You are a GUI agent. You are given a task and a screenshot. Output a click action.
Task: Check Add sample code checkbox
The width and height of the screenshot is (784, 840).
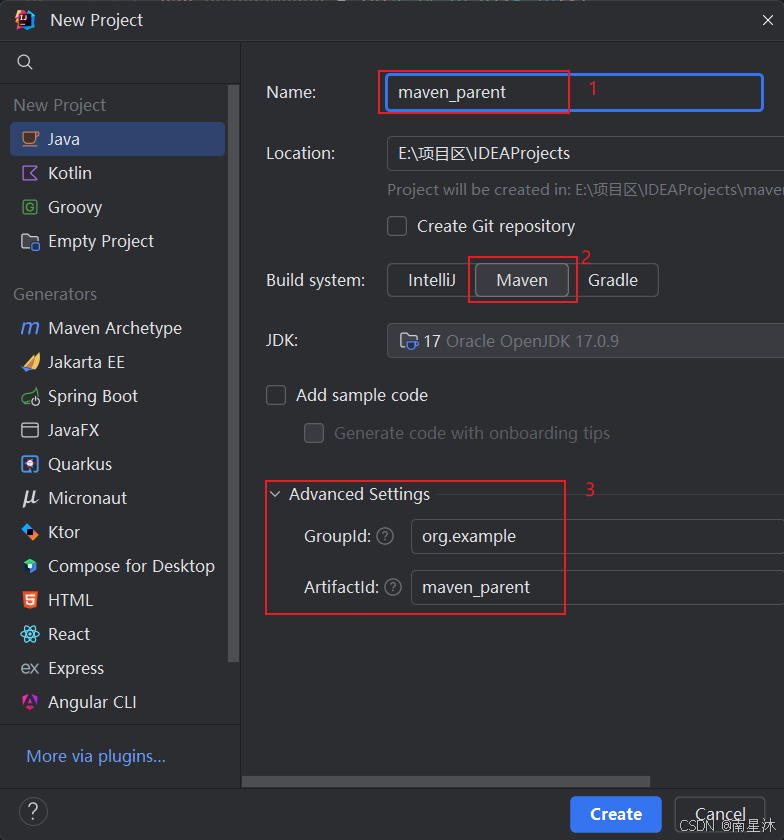tap(276, 395)
